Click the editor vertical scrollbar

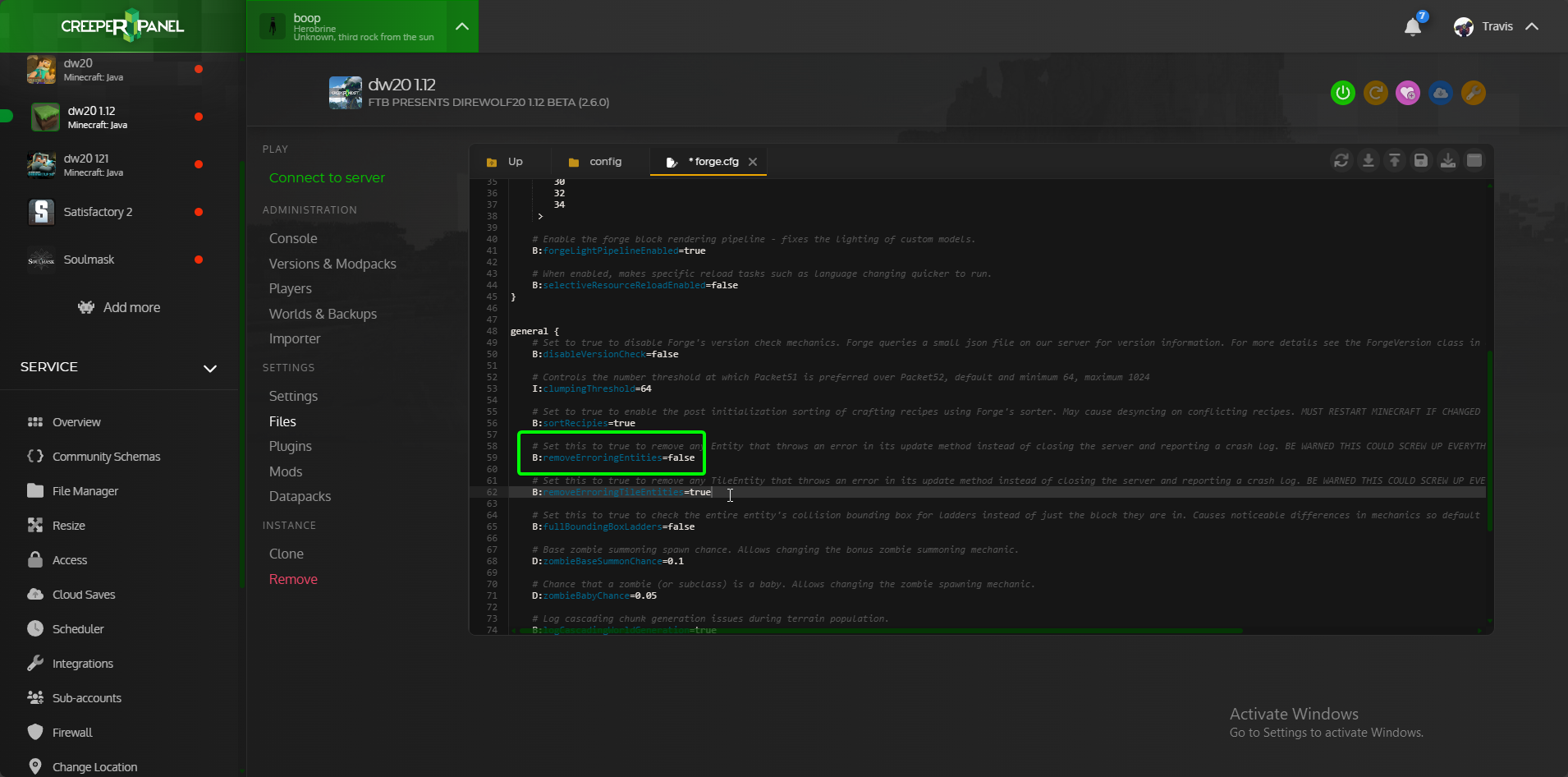point(1489,441)
